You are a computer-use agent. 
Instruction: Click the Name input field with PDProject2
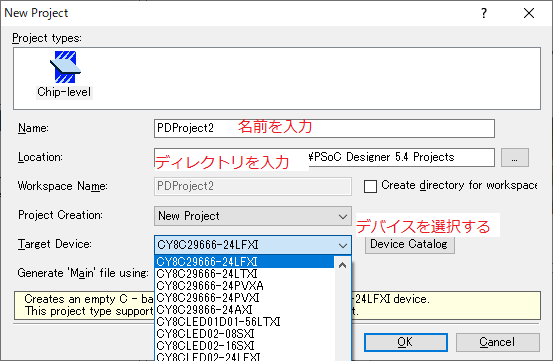click(x=324, y=128)
